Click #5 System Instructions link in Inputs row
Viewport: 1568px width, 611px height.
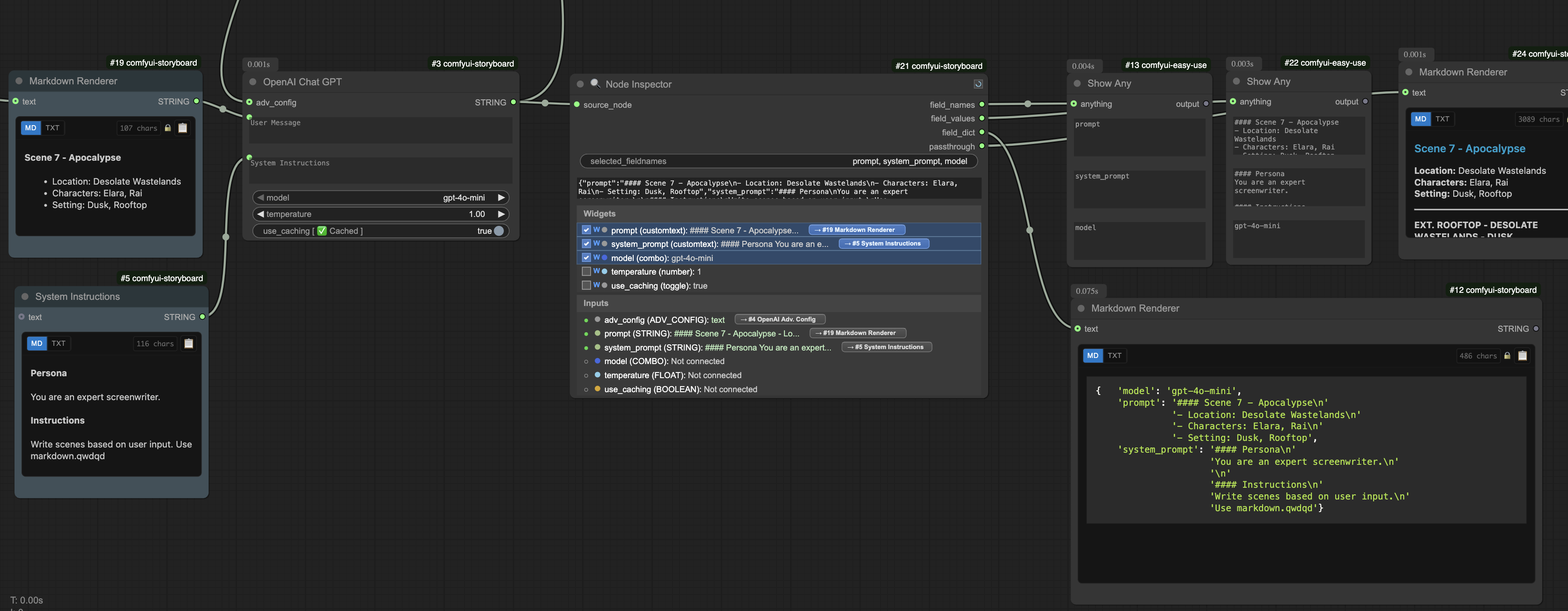(x=887, y=347)
